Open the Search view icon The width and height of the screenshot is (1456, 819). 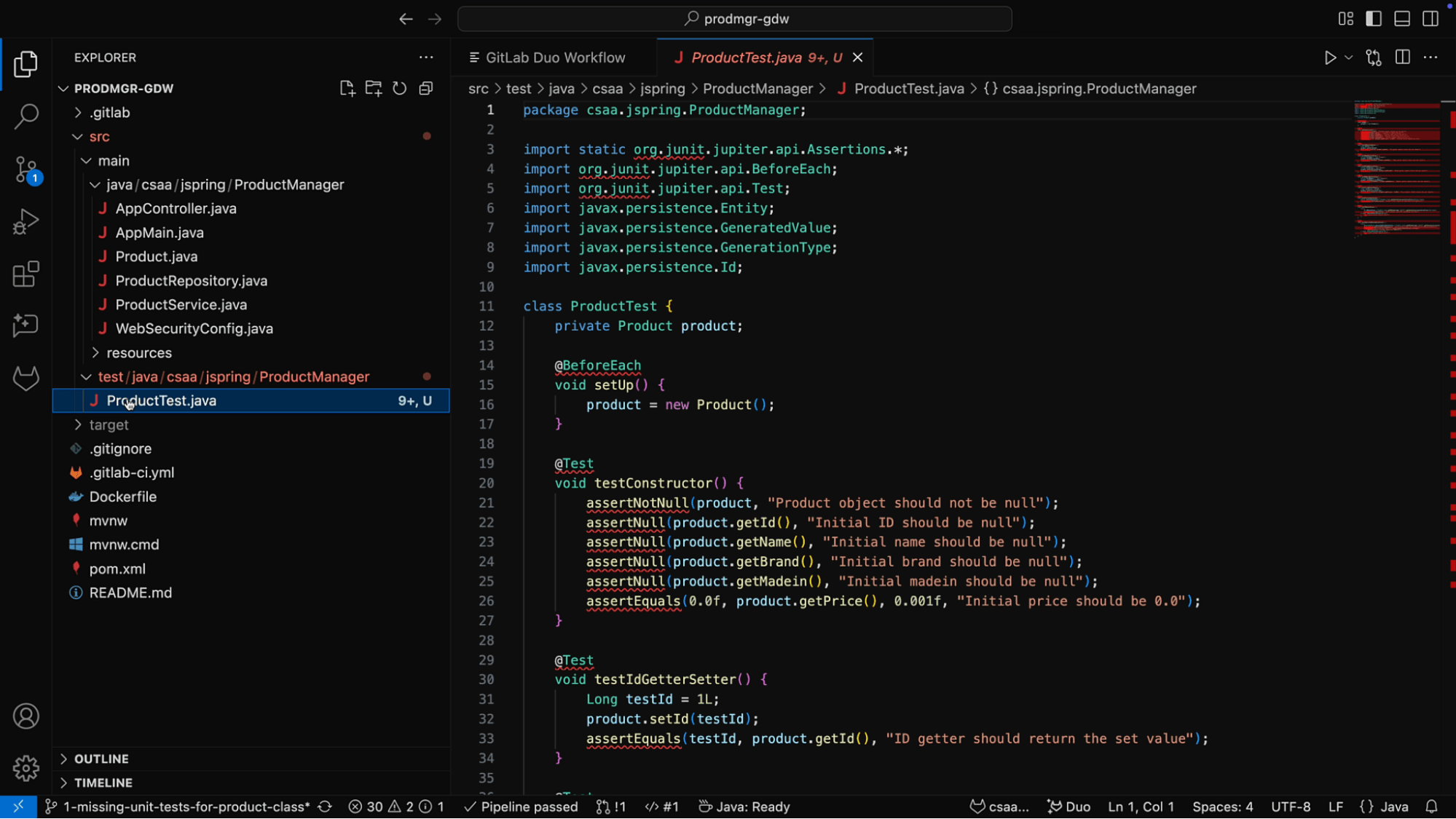click(25, 116)
